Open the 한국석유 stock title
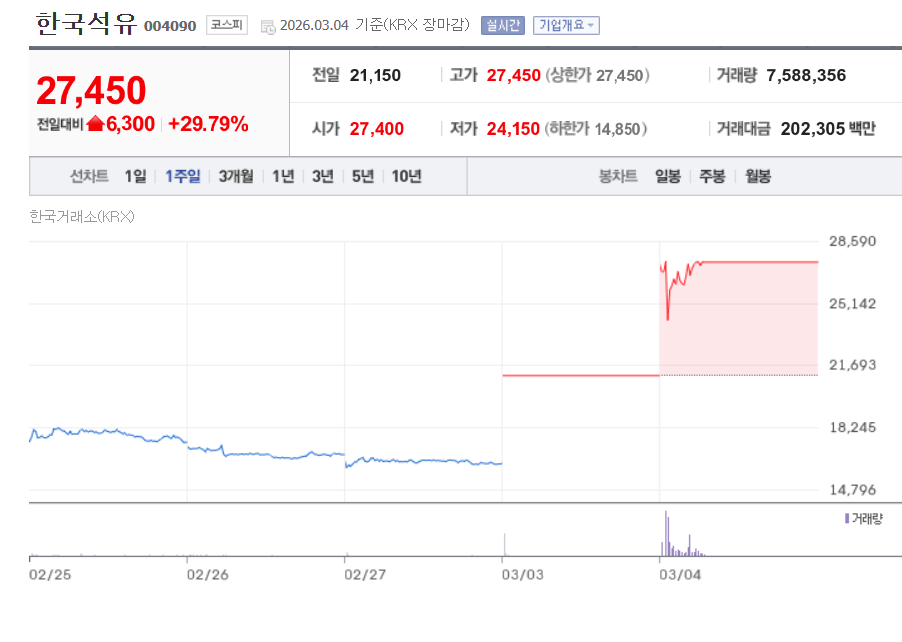Image resolution: width=902 pixels, height=642 pixels. point(85,24)
